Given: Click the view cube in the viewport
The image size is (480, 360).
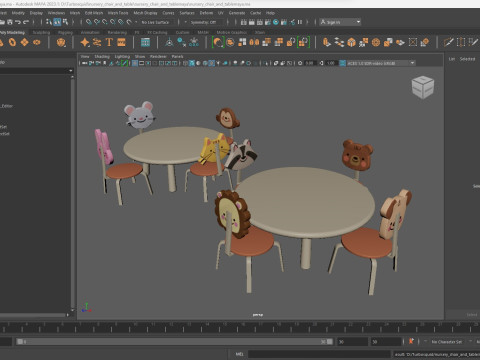Looking at the screenshot, I should [x=423, y=87].
